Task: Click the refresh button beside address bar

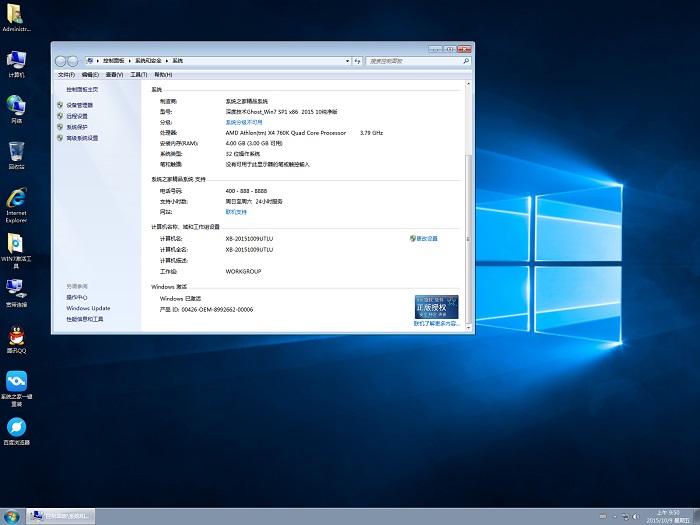Action: [357, 61]
